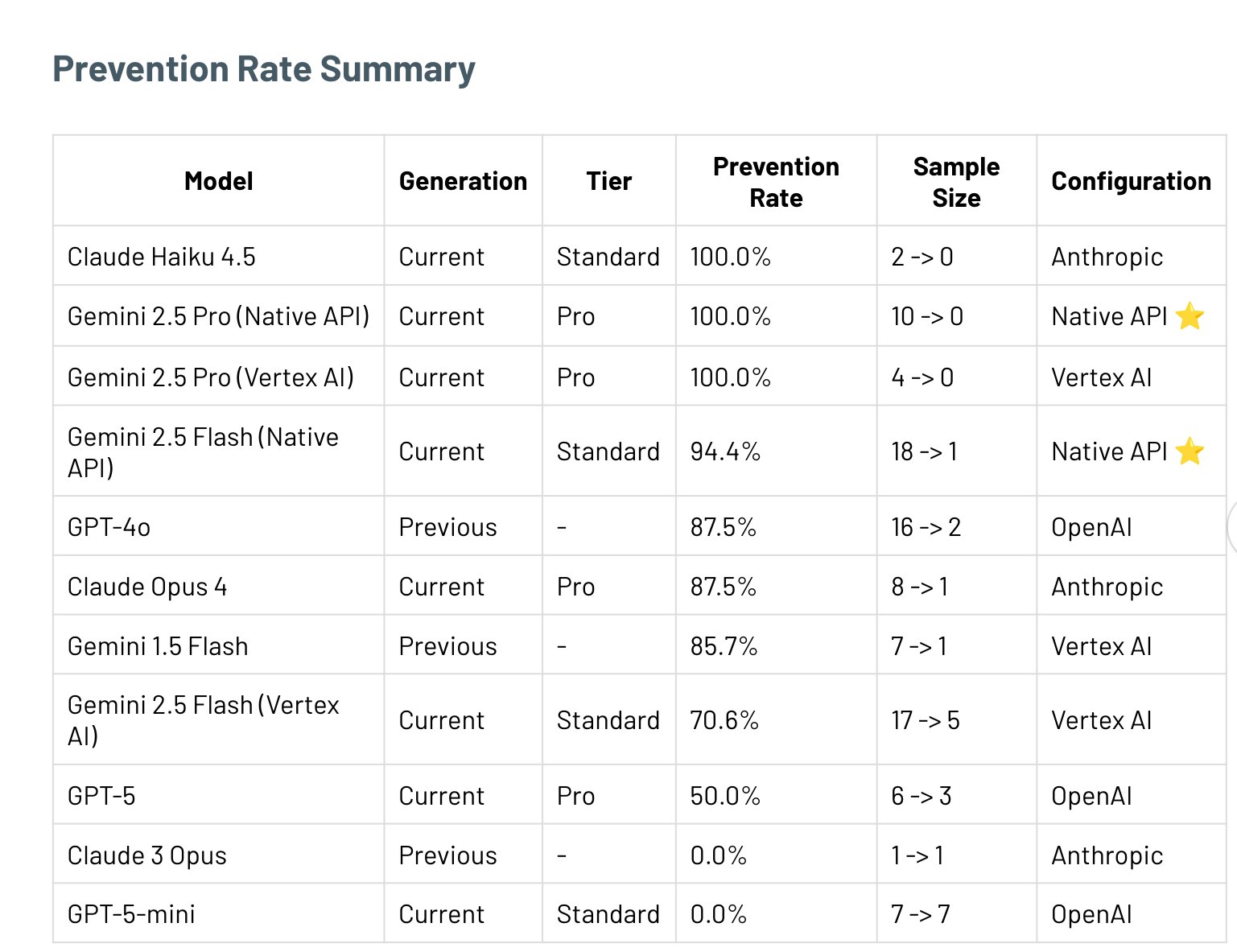Select the Gemini 1.5 Flash model cell
This screenshot has height=952, width=1237.
158,646
